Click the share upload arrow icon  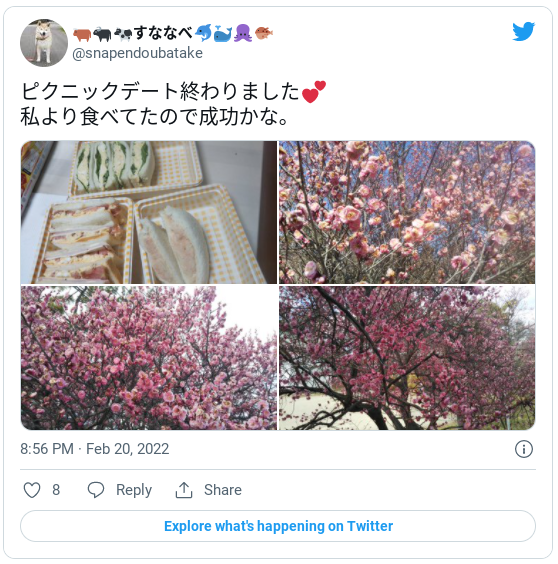pos(184,490)
